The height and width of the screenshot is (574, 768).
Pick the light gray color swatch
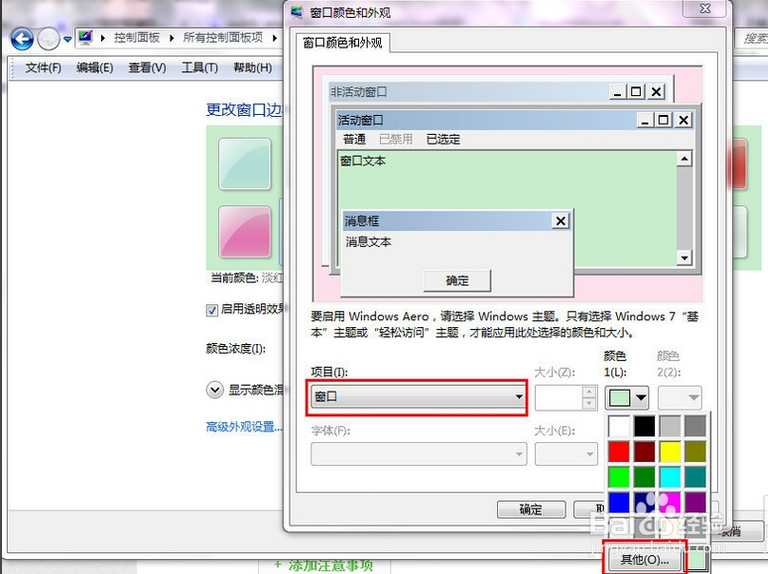click(670, 426)
